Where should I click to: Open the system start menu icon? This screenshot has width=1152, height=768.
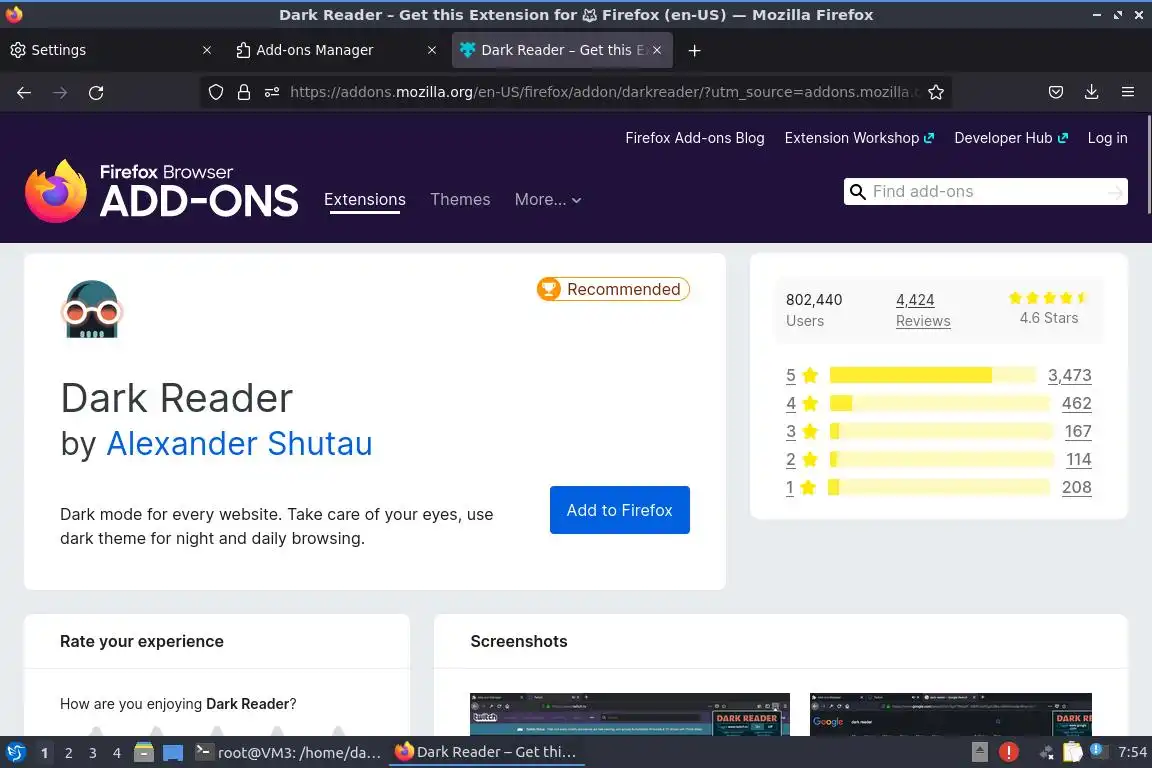click(16, 752)
